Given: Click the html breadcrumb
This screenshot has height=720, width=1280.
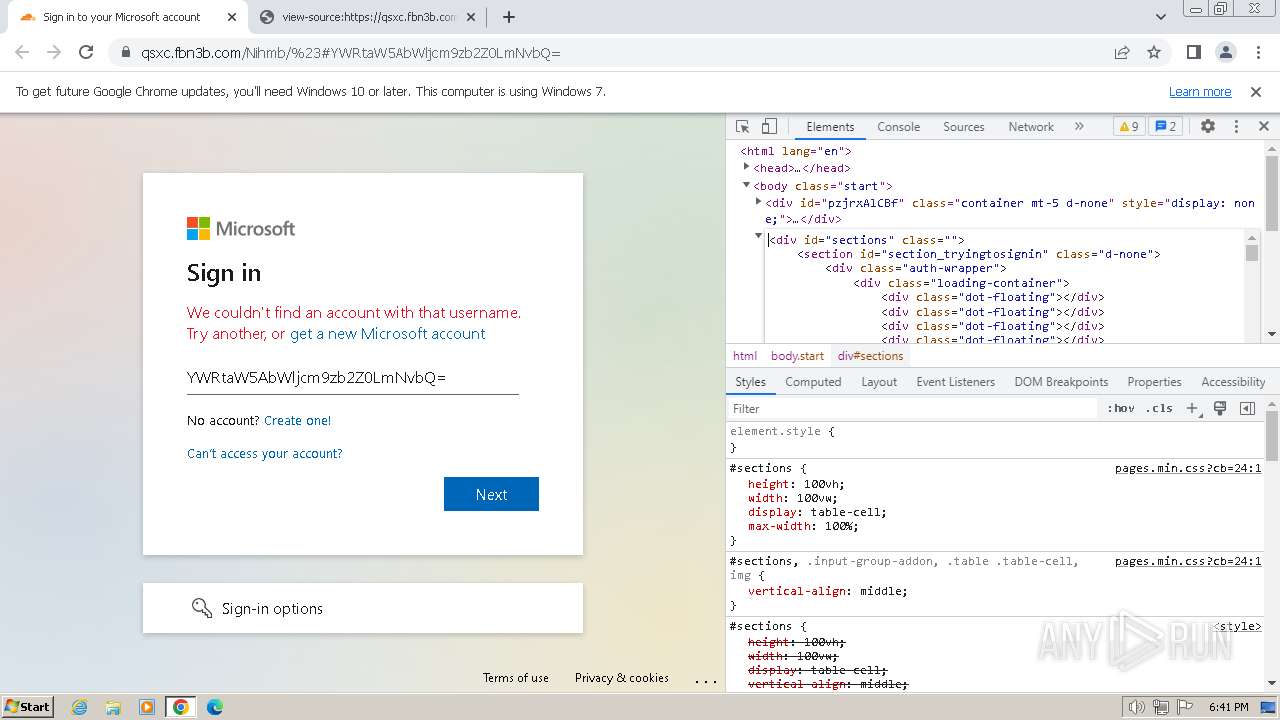Looking at the screenshot, I should [745, 356].
